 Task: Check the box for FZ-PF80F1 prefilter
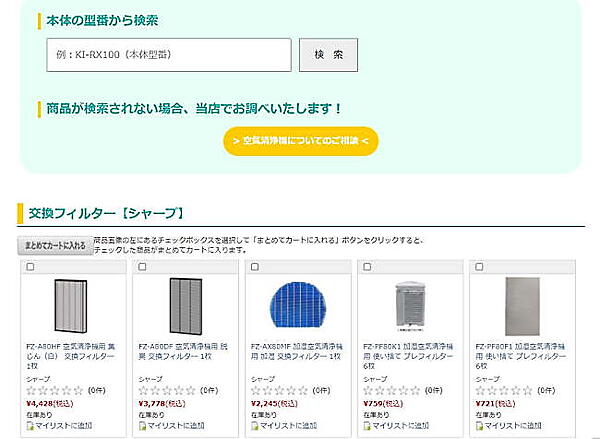pyautogui.click(x=479, y=266)
